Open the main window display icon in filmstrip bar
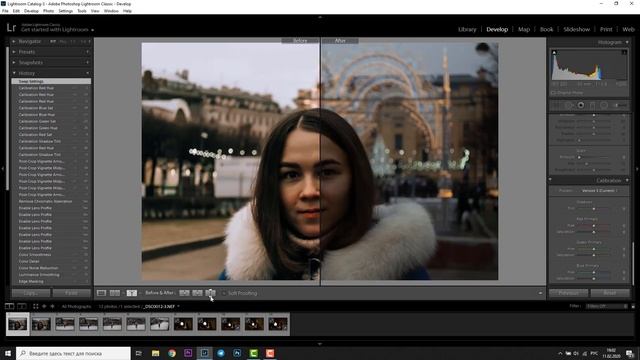This screenshot has width=640, height=360. [x=9, y=306]
